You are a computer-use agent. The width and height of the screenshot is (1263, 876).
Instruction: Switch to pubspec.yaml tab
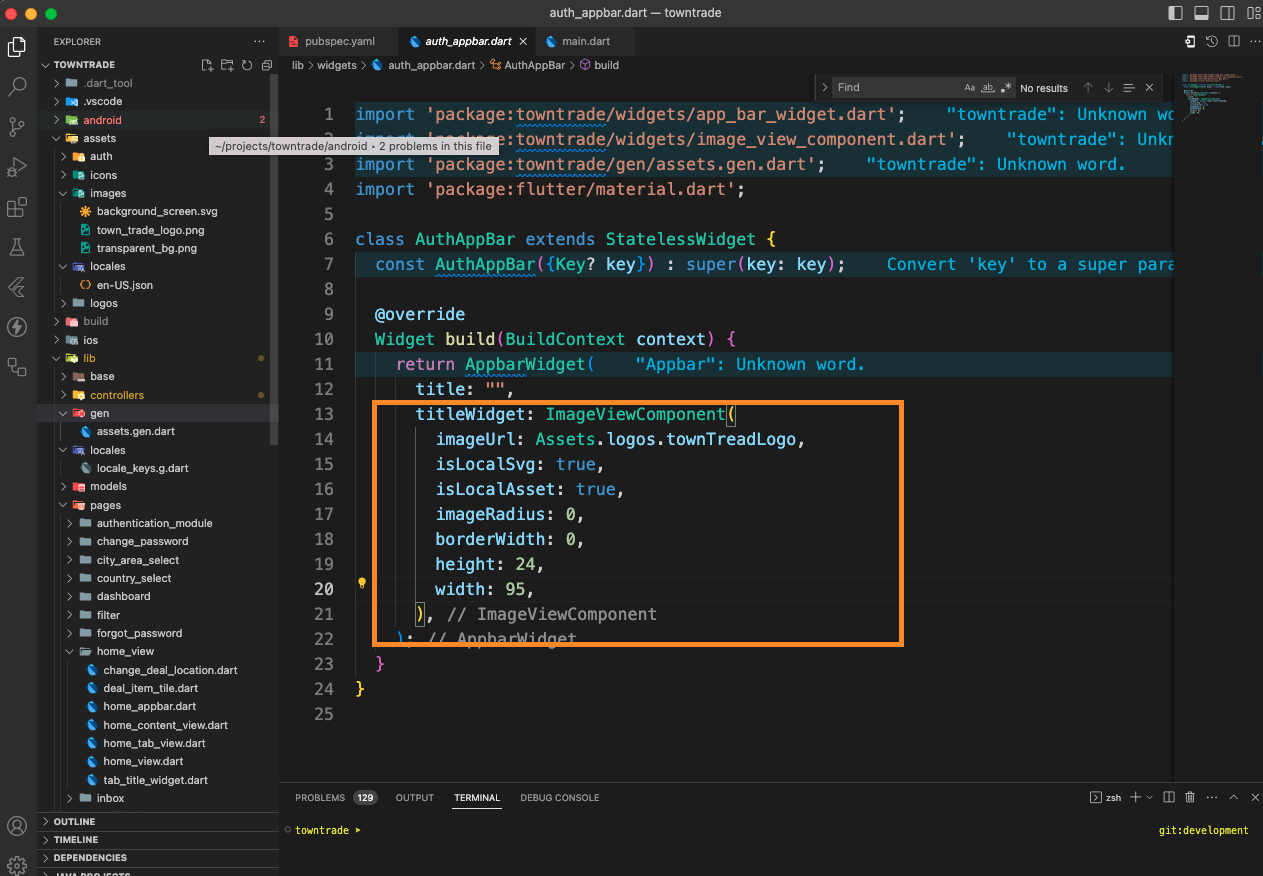[x=339, y=42]
